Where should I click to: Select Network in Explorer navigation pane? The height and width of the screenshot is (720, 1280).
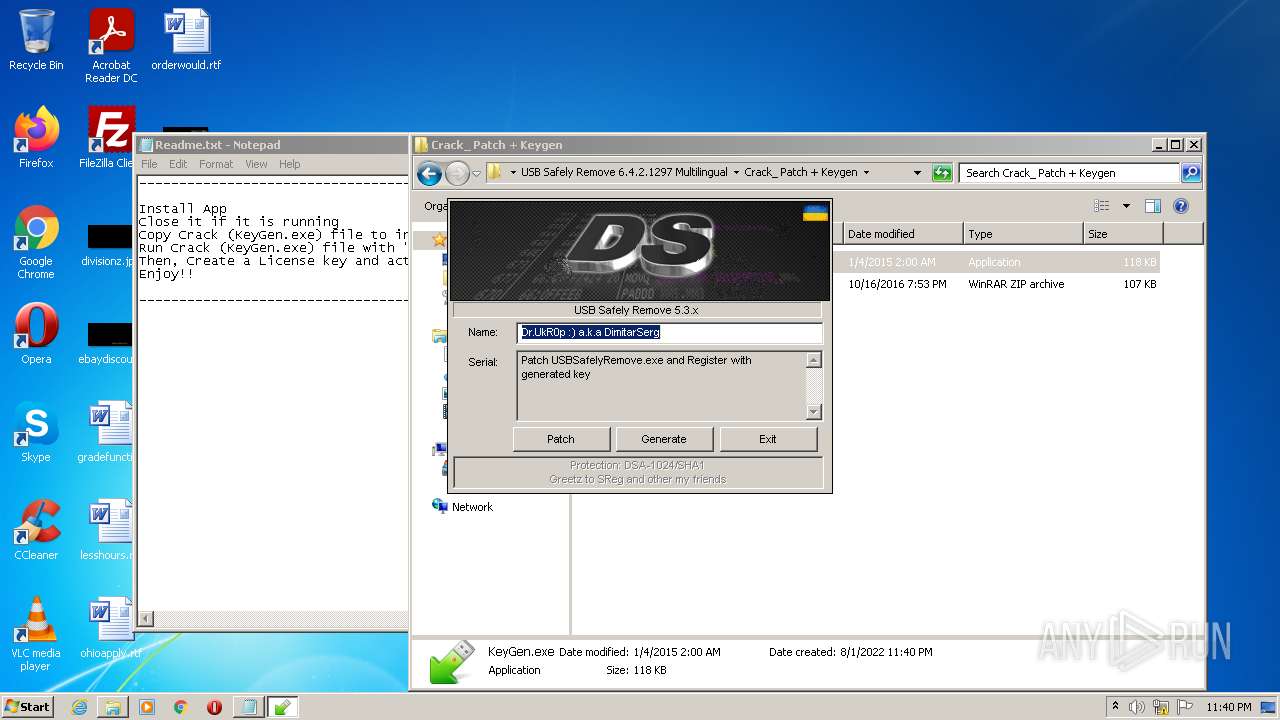[x=472, y=507]
